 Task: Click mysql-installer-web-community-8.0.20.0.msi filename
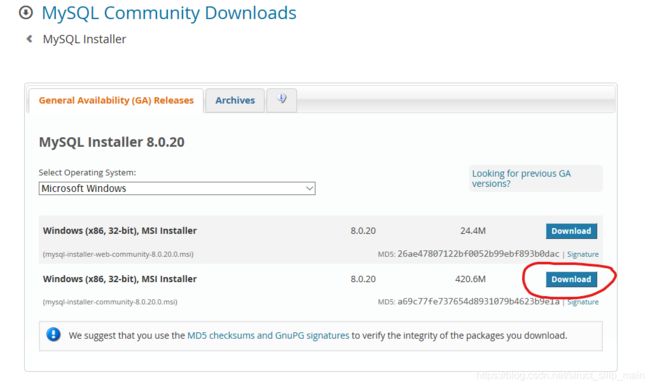point(118,254)
